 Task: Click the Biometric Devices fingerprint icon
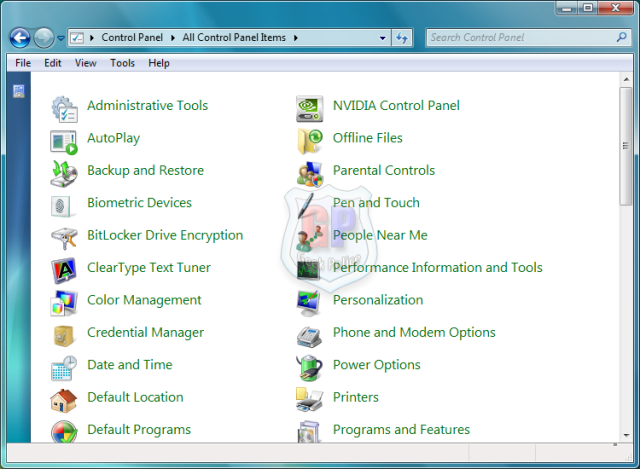[x=61, y=206]
